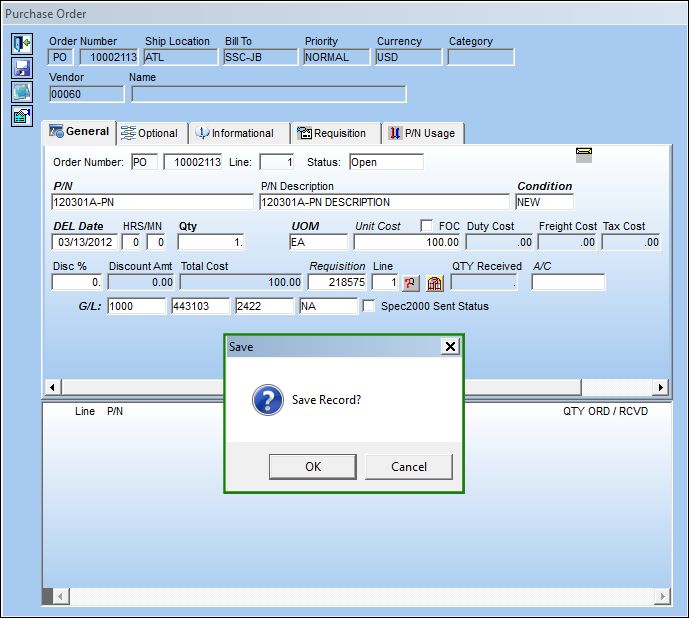Click the Priority field NORMAL
689x618 pixels.
coord(337,57)
